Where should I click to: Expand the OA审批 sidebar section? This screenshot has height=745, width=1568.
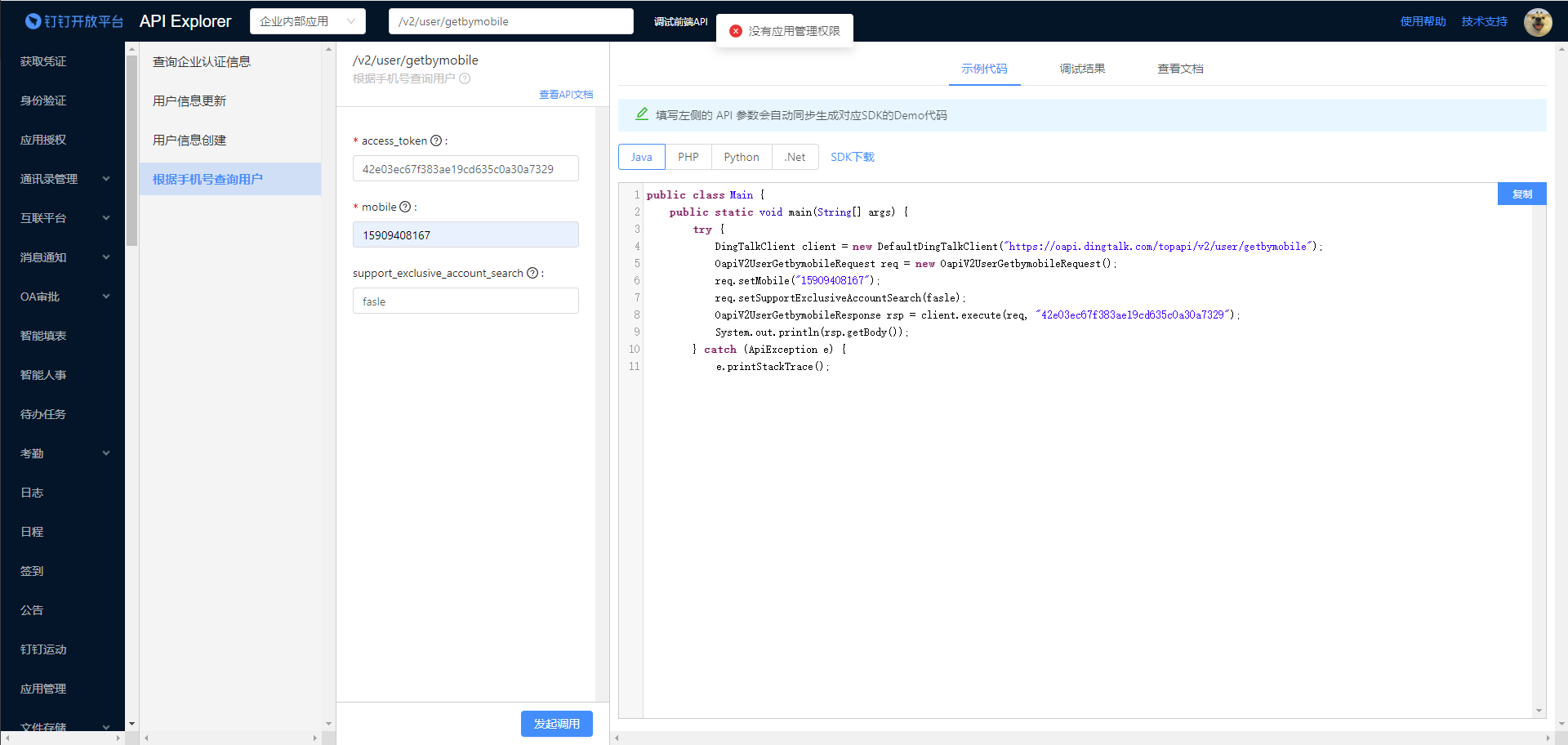[64, 297]
